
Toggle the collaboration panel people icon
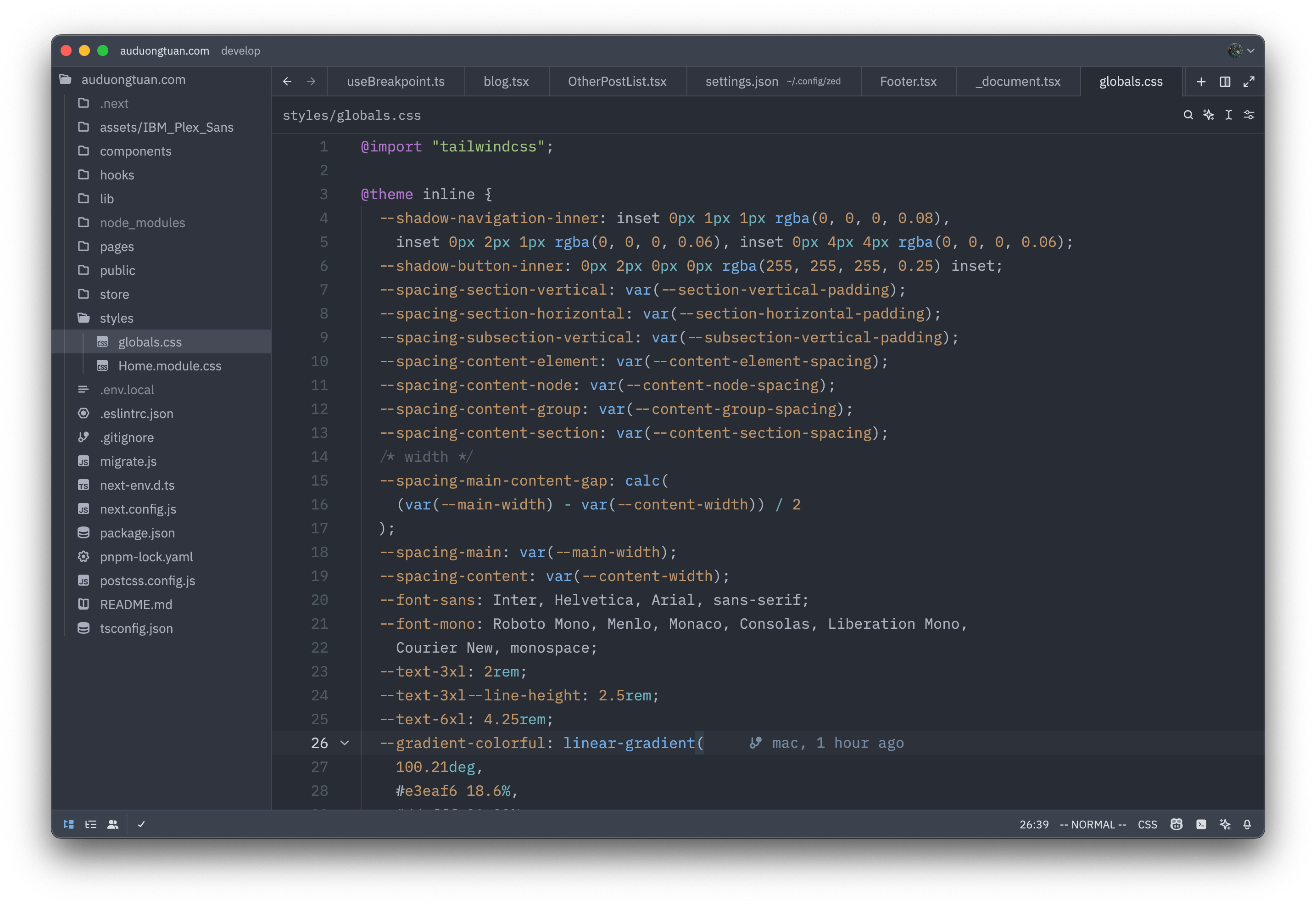(113, 824)
